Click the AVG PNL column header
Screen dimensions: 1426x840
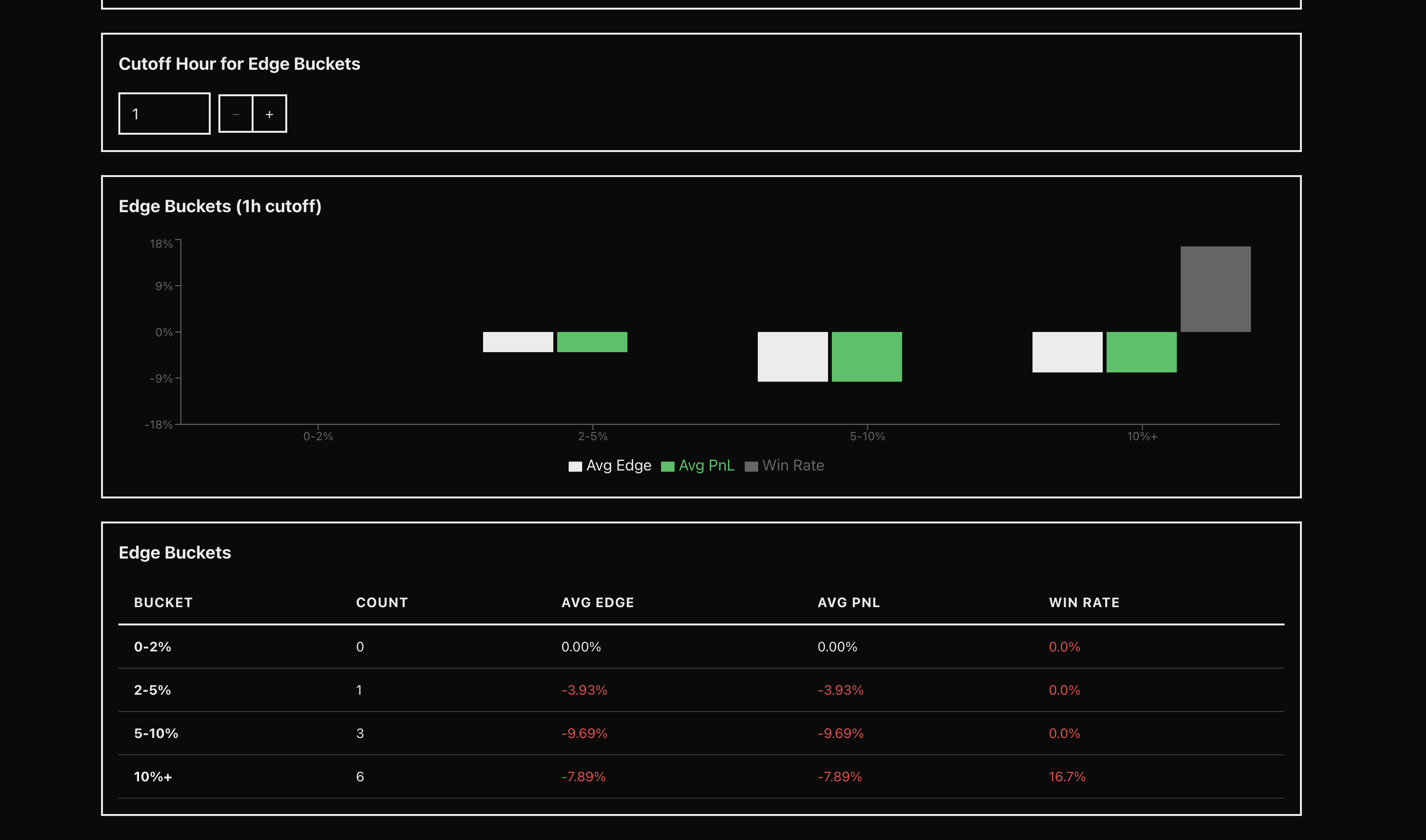coord(848,603)
